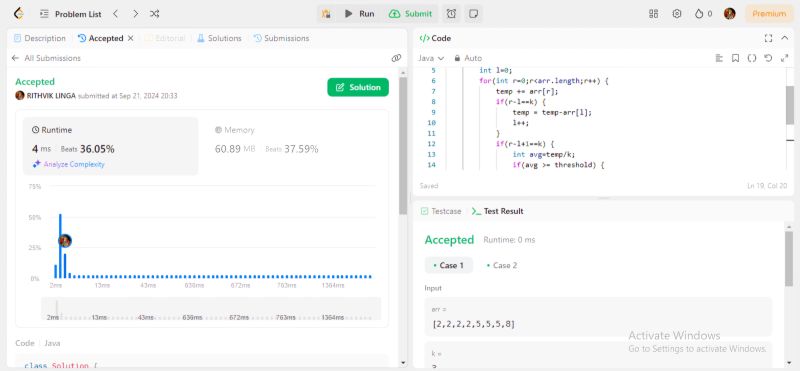
Task: Copy the submission link icon
Action: click(396, 58)
